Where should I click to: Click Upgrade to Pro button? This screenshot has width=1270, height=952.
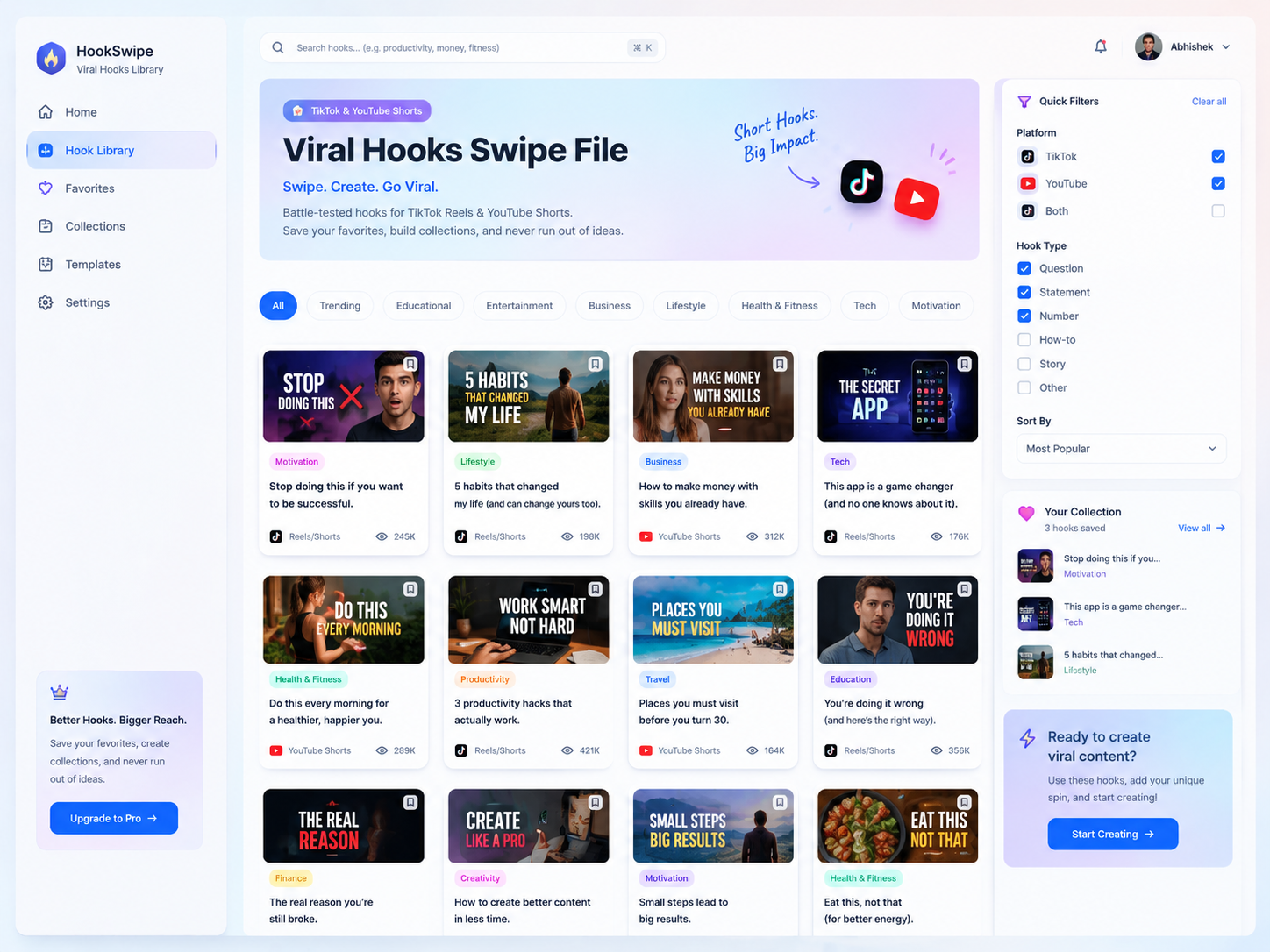(x=114, y=818)
